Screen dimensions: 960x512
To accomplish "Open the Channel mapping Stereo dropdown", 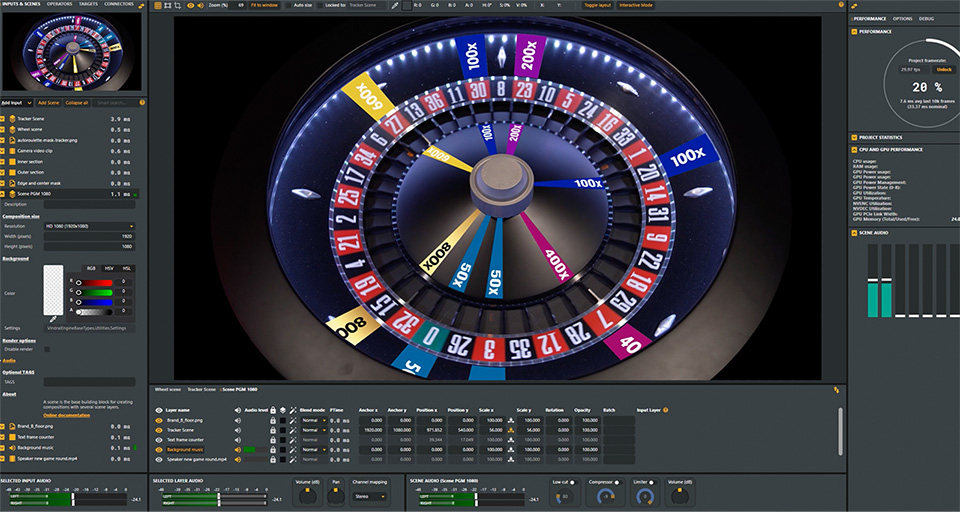I will click(368, 496).
